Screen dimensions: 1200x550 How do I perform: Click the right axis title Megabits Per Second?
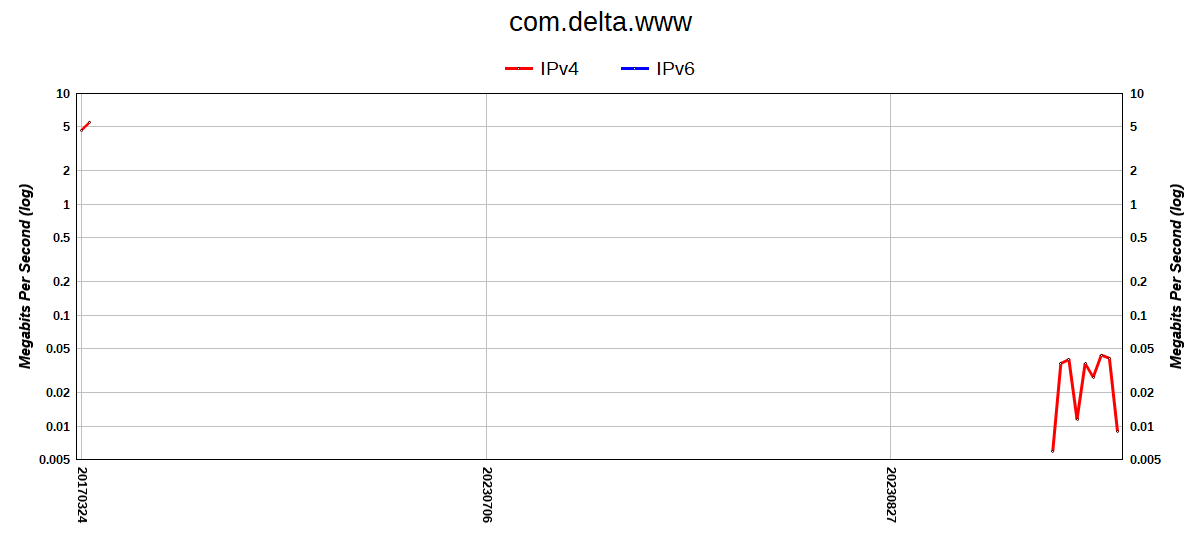[1177, 276]
